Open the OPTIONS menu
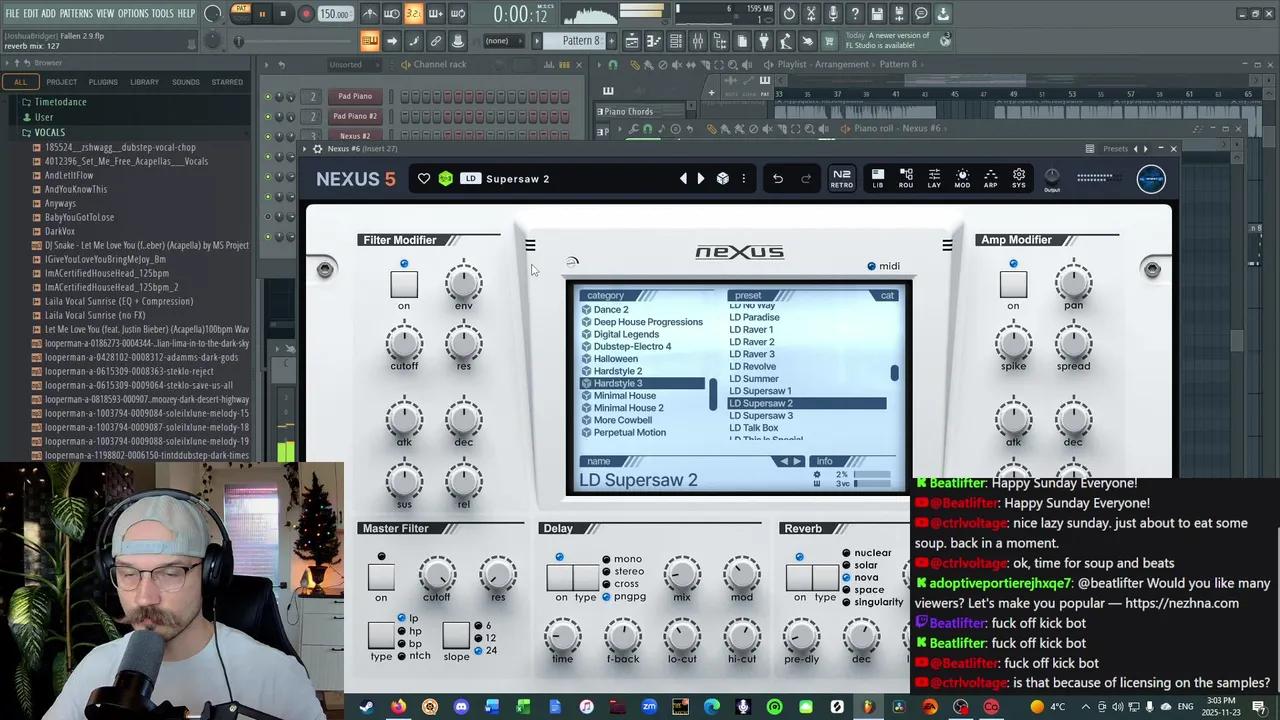1280x720 pixels. (133, 14)
